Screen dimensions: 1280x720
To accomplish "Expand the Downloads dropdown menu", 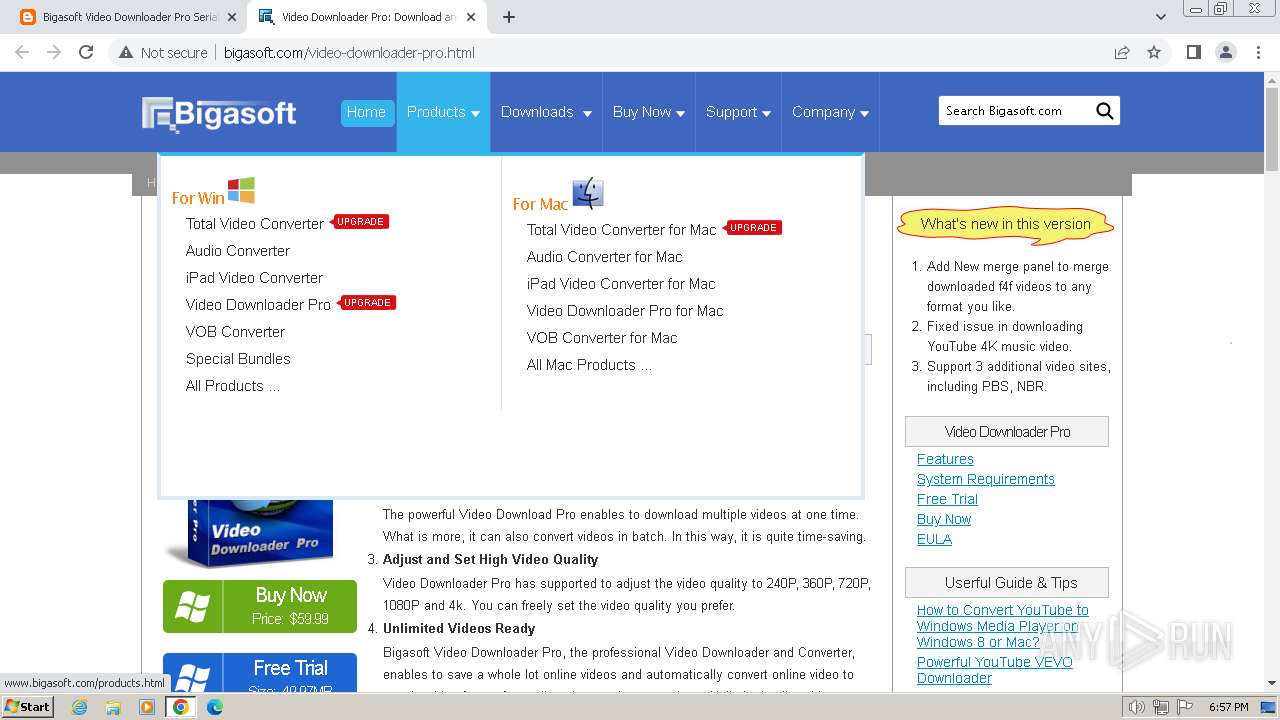I will (x=546, y=112).
